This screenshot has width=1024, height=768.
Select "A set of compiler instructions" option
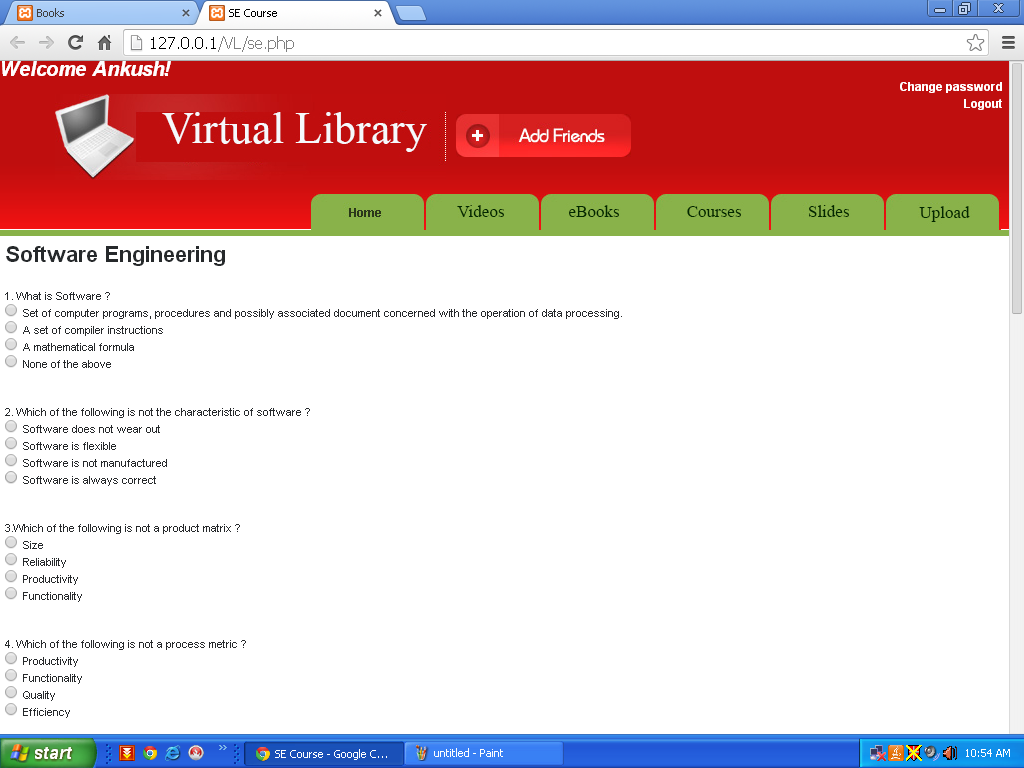11,327
